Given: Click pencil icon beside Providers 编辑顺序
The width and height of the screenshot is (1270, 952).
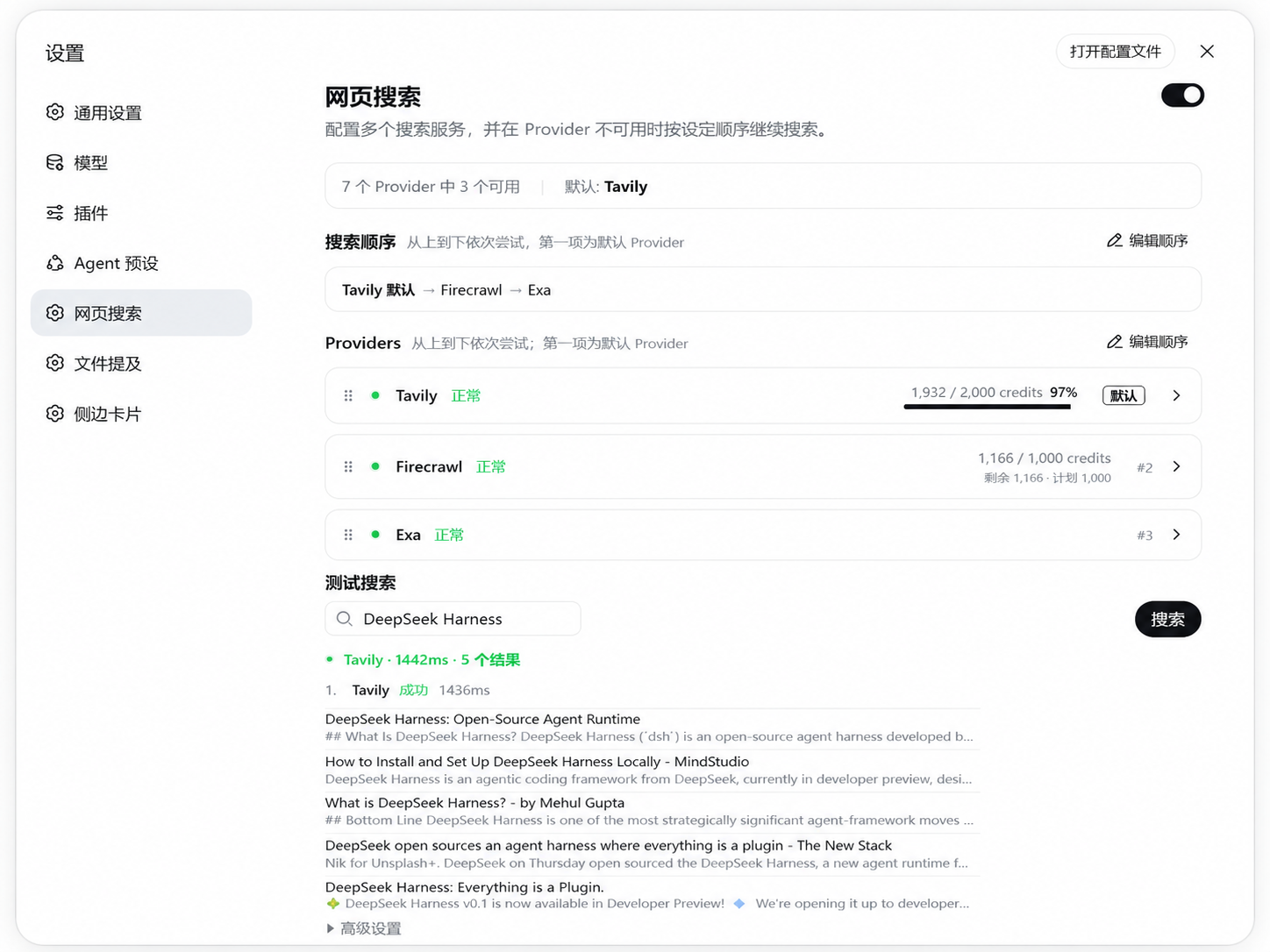Looking at the screenshot, I should tap(1115, 341).
